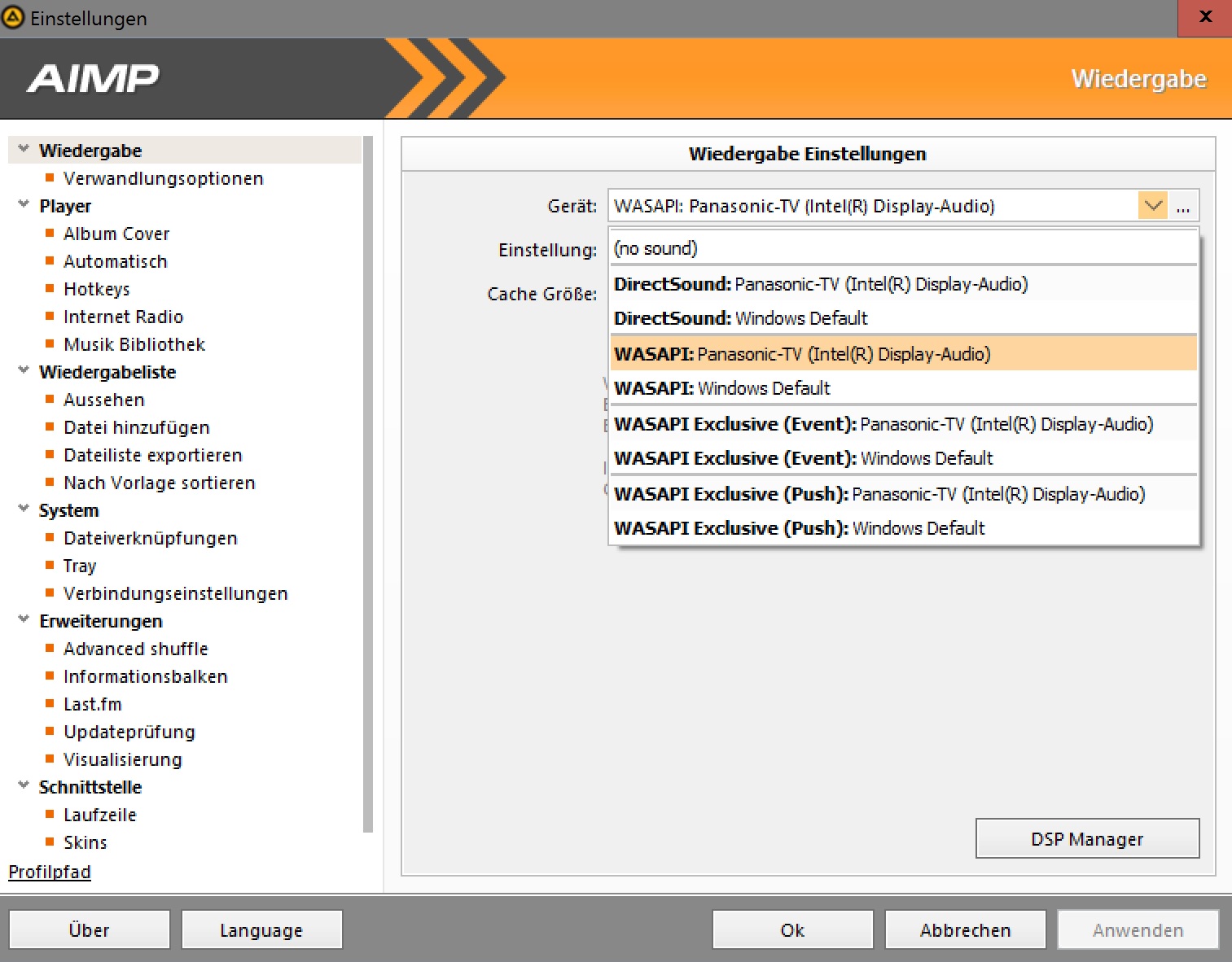
Task: Collapse the Wiedergabeliste tree section
Action: 24,371
